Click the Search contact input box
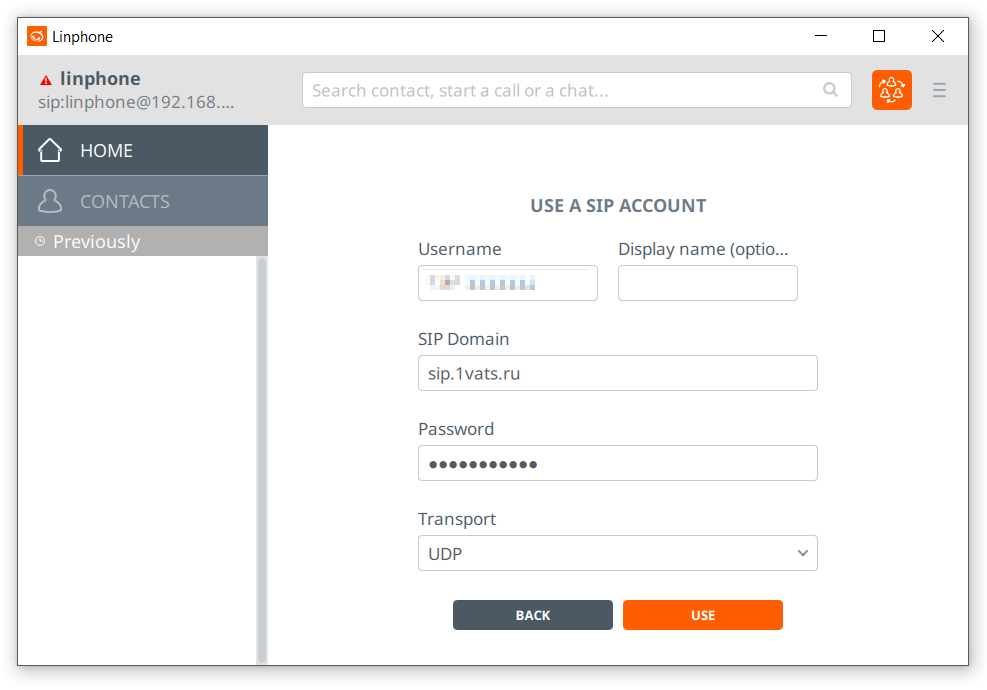The image size is (987, 690). (x=565, y=90)
